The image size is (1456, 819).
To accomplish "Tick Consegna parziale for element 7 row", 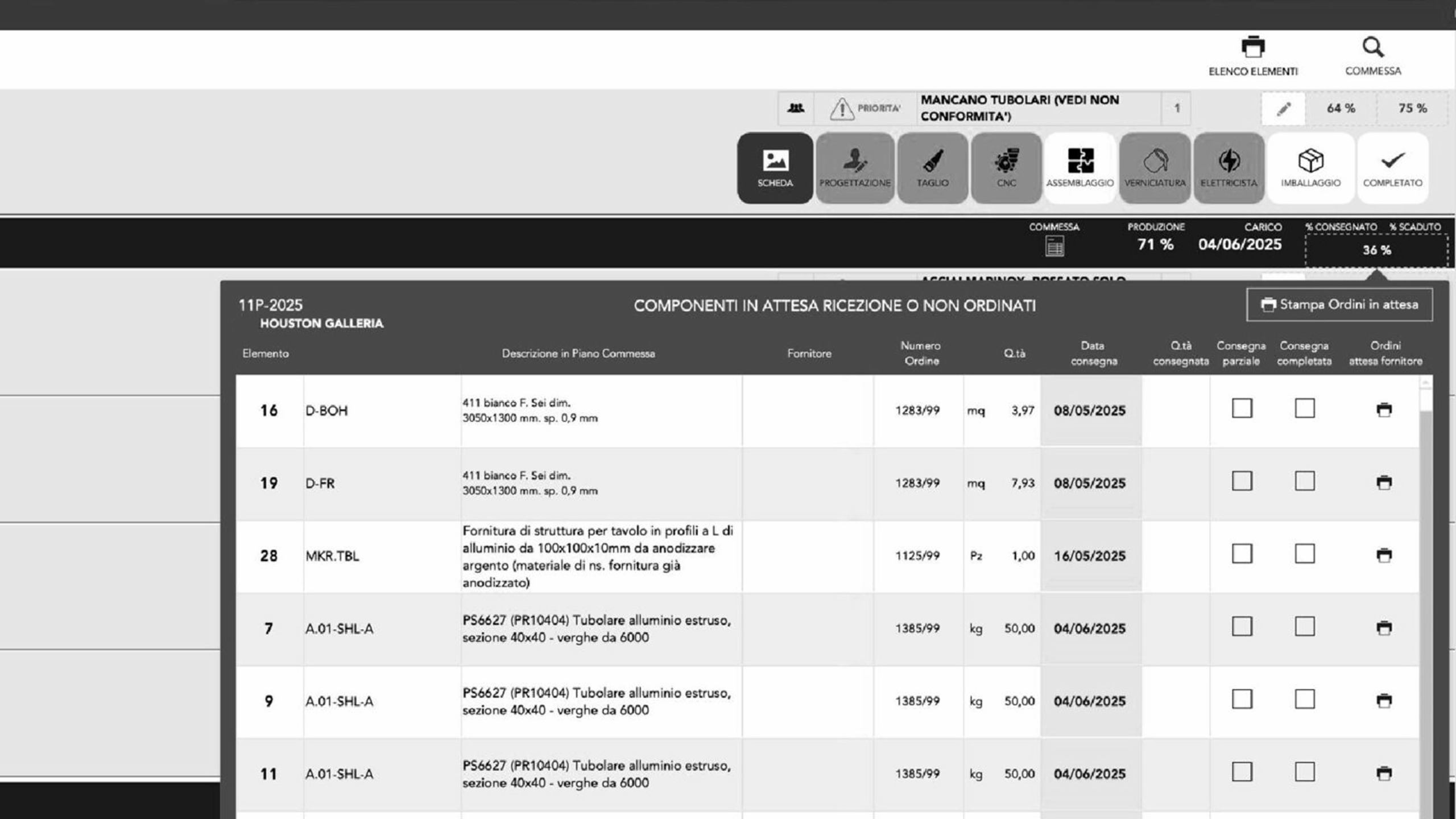I will click(1242, 627).
